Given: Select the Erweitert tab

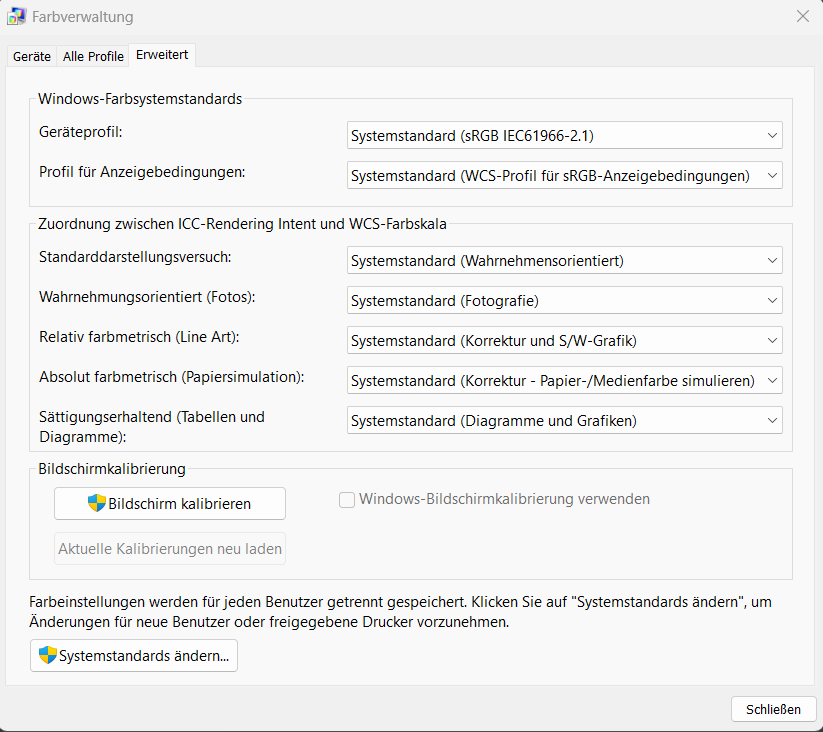Looking at the screenshot, I should coord(163,55).
